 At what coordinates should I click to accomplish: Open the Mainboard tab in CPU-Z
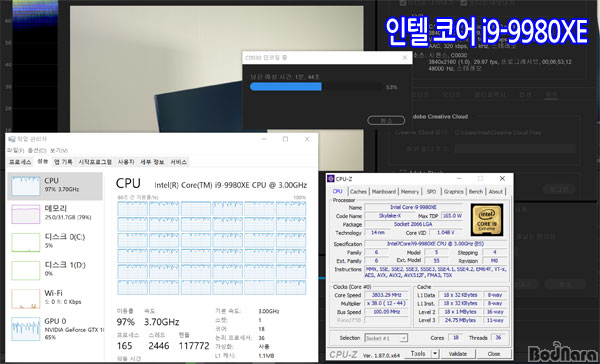click(x=384, y=192)
